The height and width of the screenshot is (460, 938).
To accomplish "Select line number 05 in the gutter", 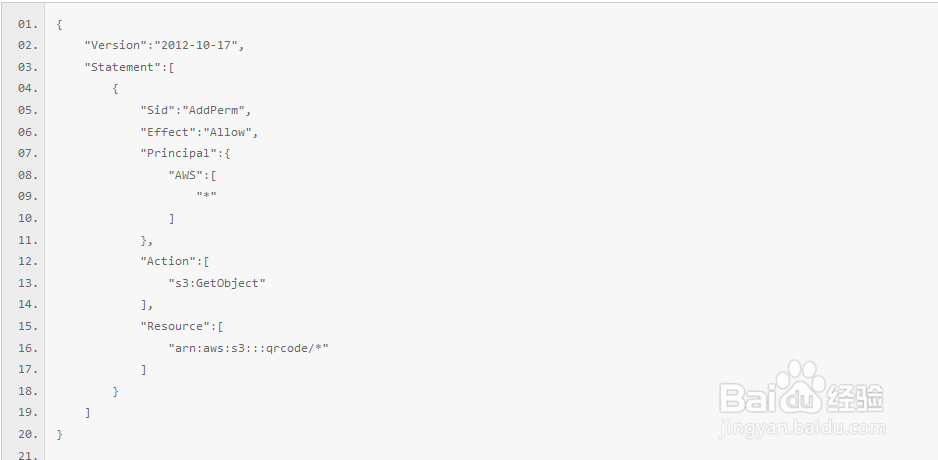I will (27, 110).
